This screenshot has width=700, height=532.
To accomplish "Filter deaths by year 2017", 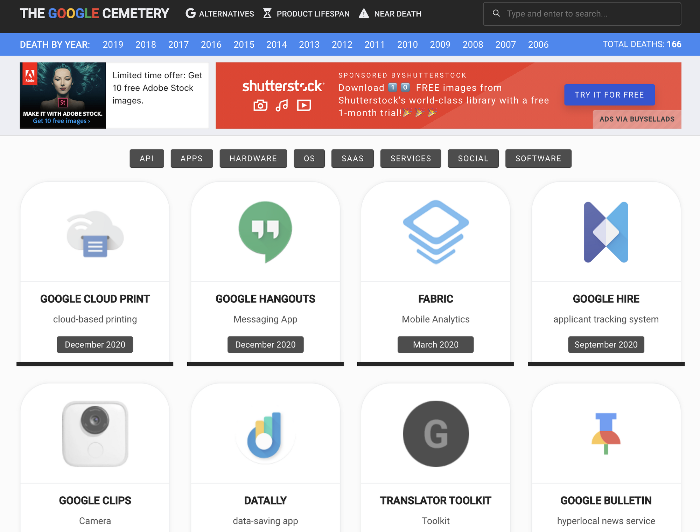I will [x=178, y=45].
